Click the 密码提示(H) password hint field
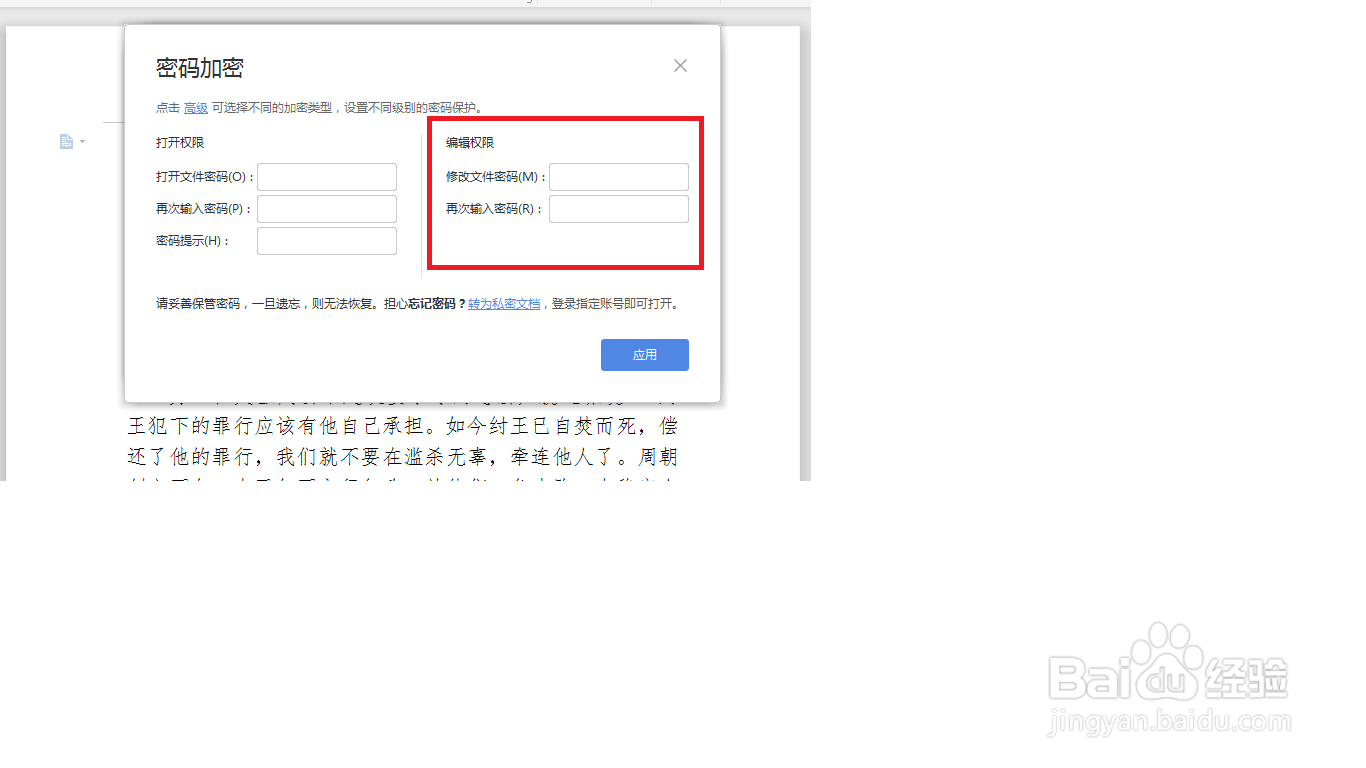The width and height of the screenshot is (1366, 768). point(326,240)
